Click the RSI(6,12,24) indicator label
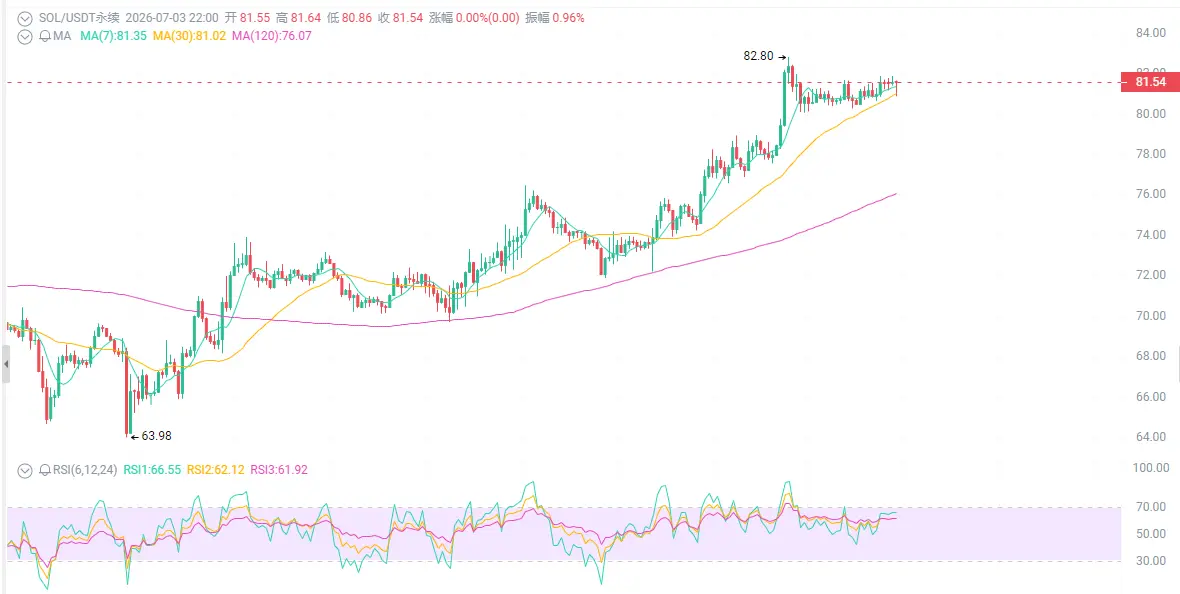The height and width of the screenshot is (594, 1180). coord(84,470)
